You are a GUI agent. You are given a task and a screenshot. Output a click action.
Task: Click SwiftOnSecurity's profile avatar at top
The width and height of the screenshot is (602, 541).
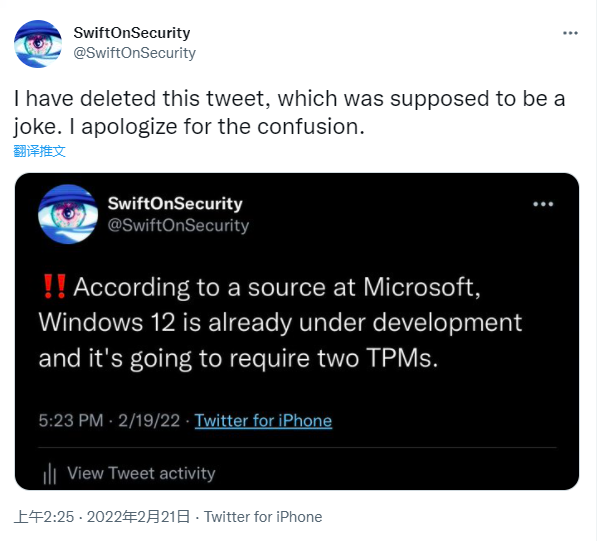(x=38, y=43)
